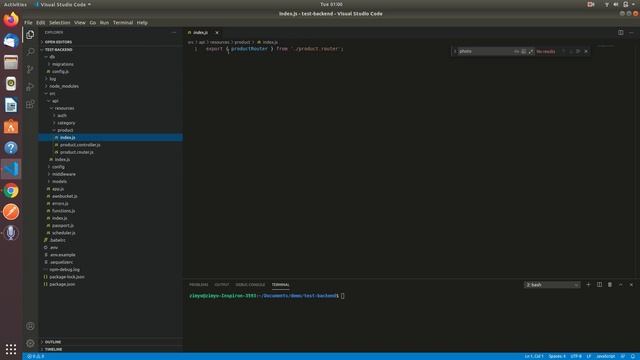Close the terminal panel
The image size is (640, 360).
coord(631,284)
